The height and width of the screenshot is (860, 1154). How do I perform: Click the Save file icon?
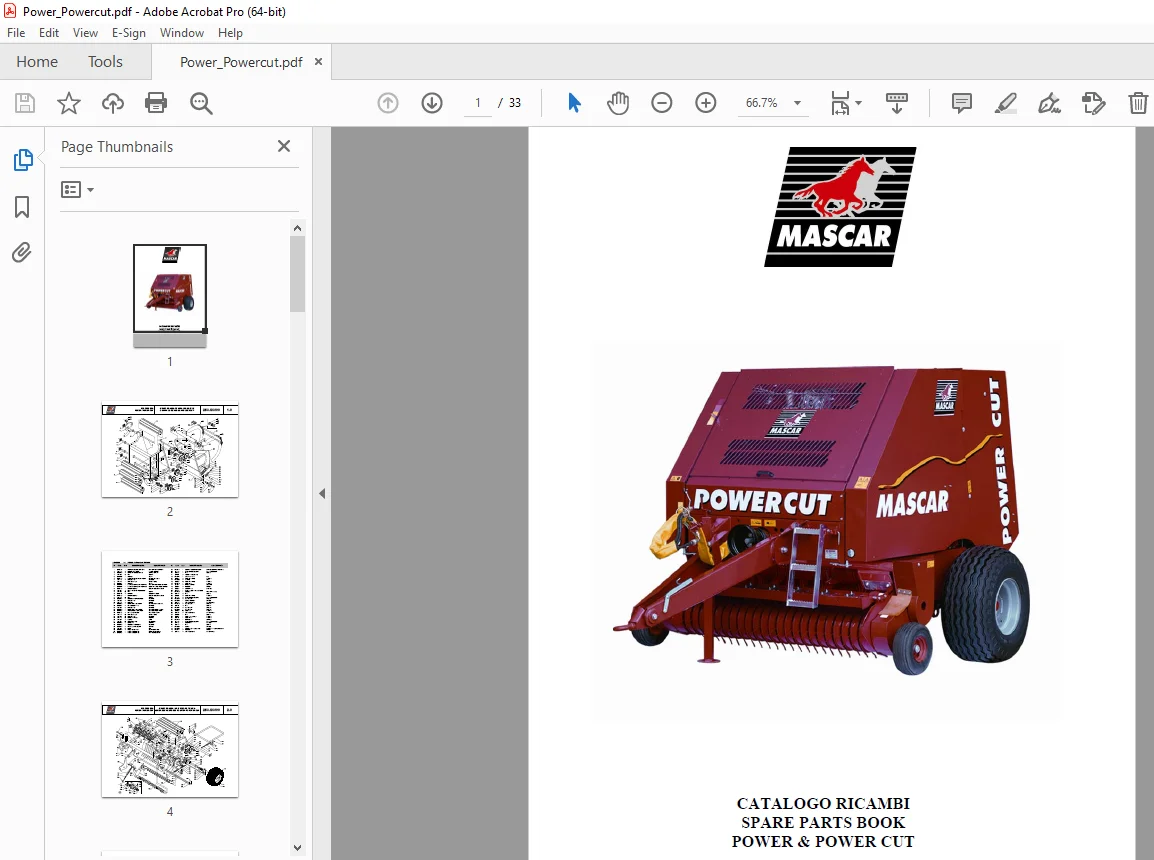point(25,103)
